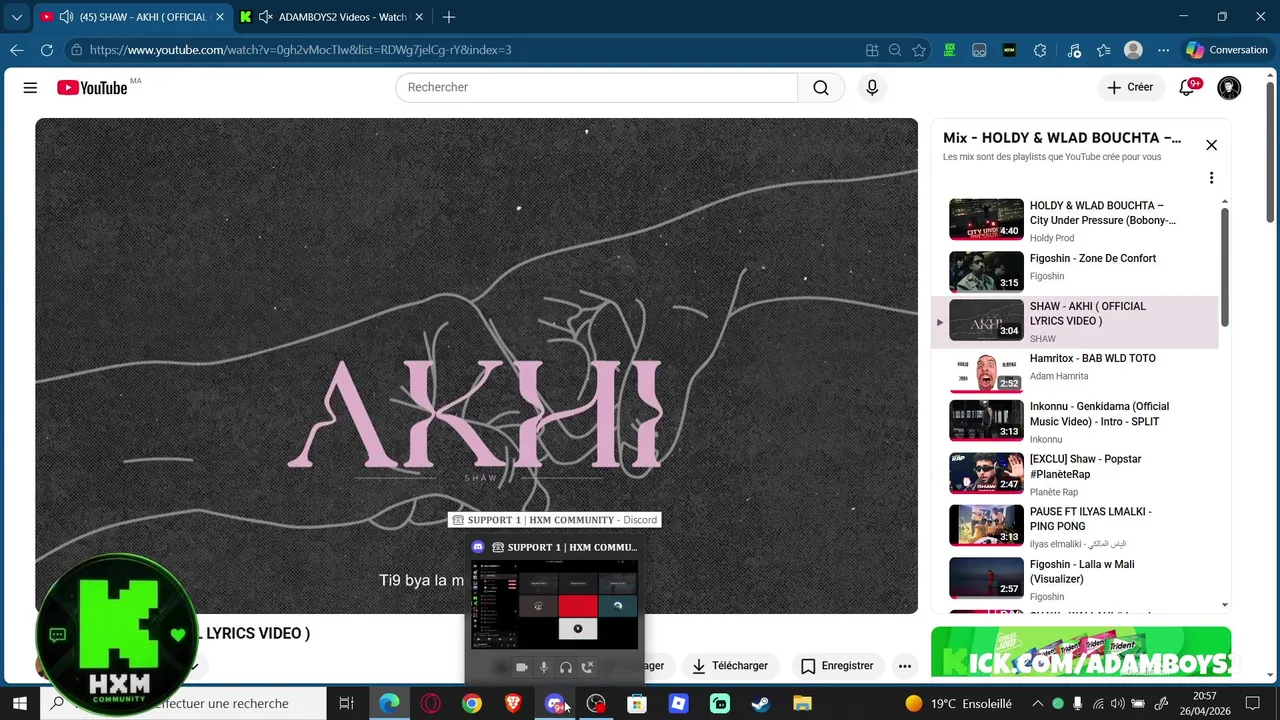This screenshot has width=1280, height=720.
Task: Open Opera GX from taskbar
Action: click(x=430, y=703)
